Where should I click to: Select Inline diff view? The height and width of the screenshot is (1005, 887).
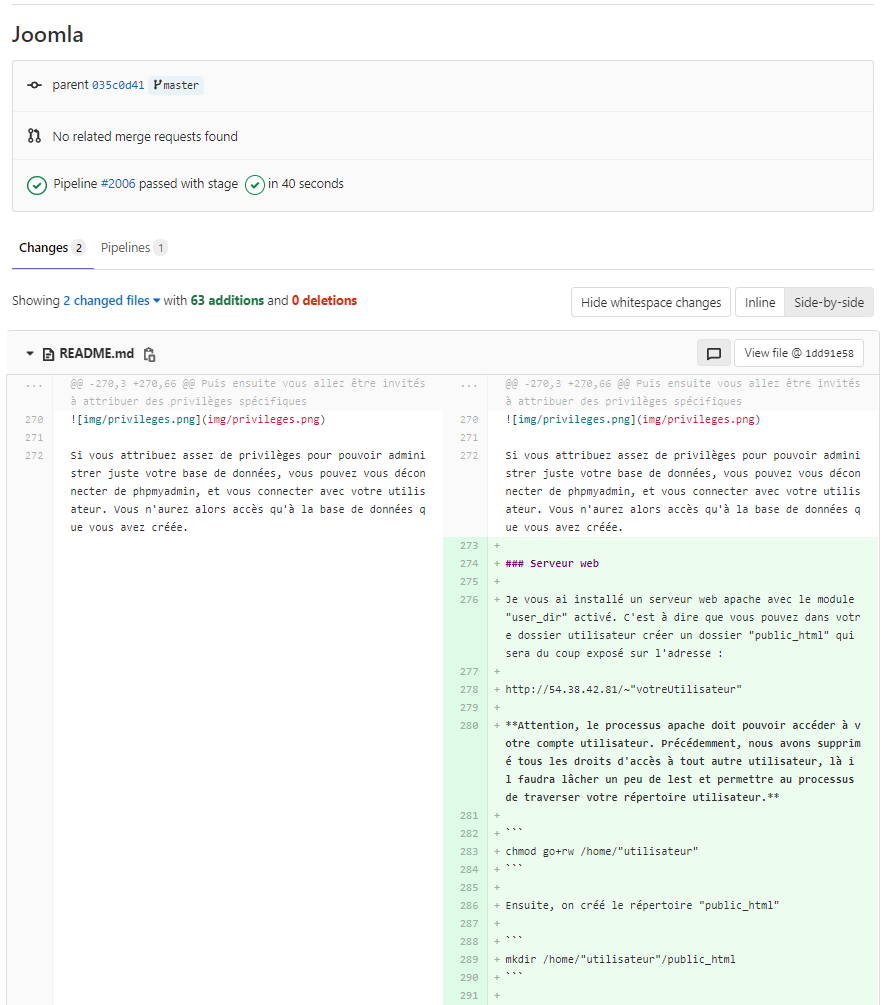pyautogui.click(x=759, y=303)
